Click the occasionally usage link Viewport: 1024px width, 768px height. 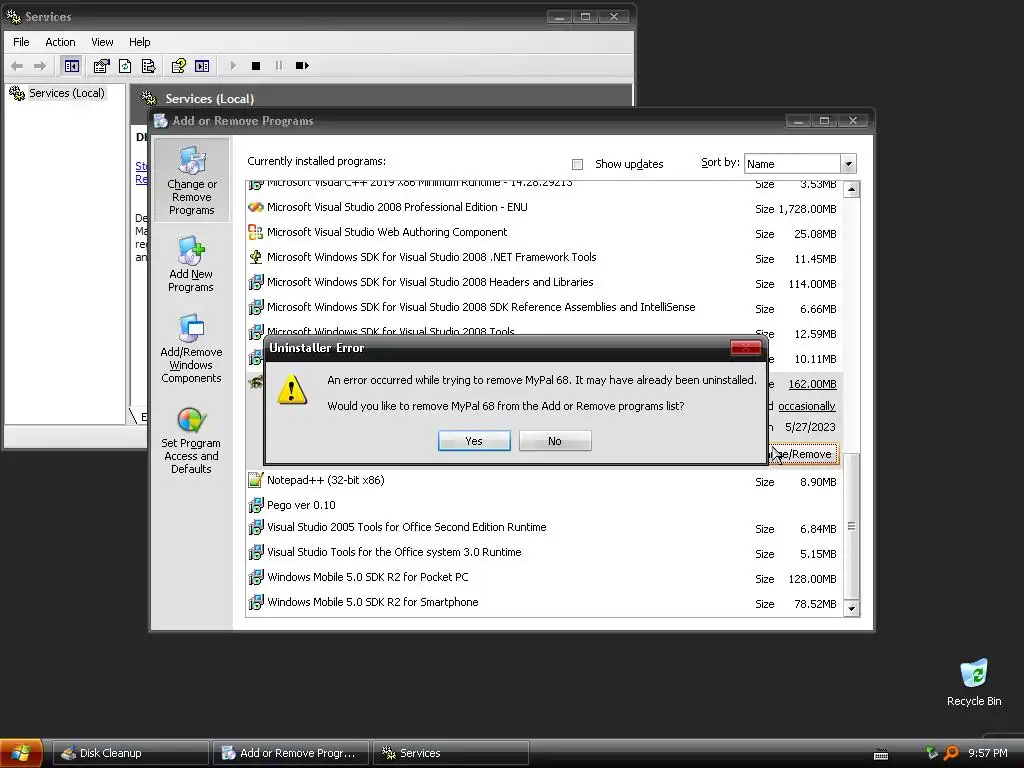pos(807,406)
